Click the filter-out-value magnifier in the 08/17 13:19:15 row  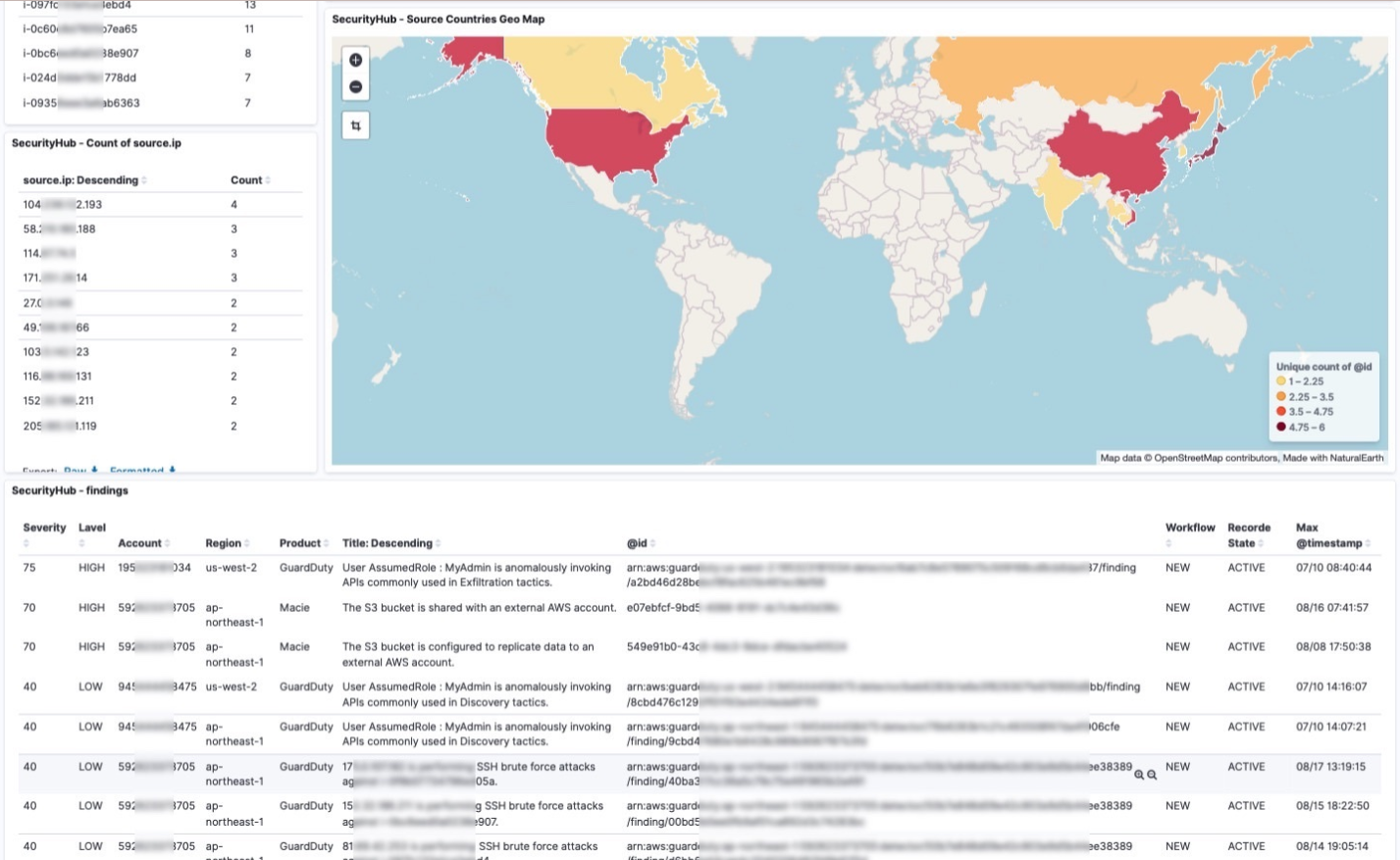(x=1152, y=775)
